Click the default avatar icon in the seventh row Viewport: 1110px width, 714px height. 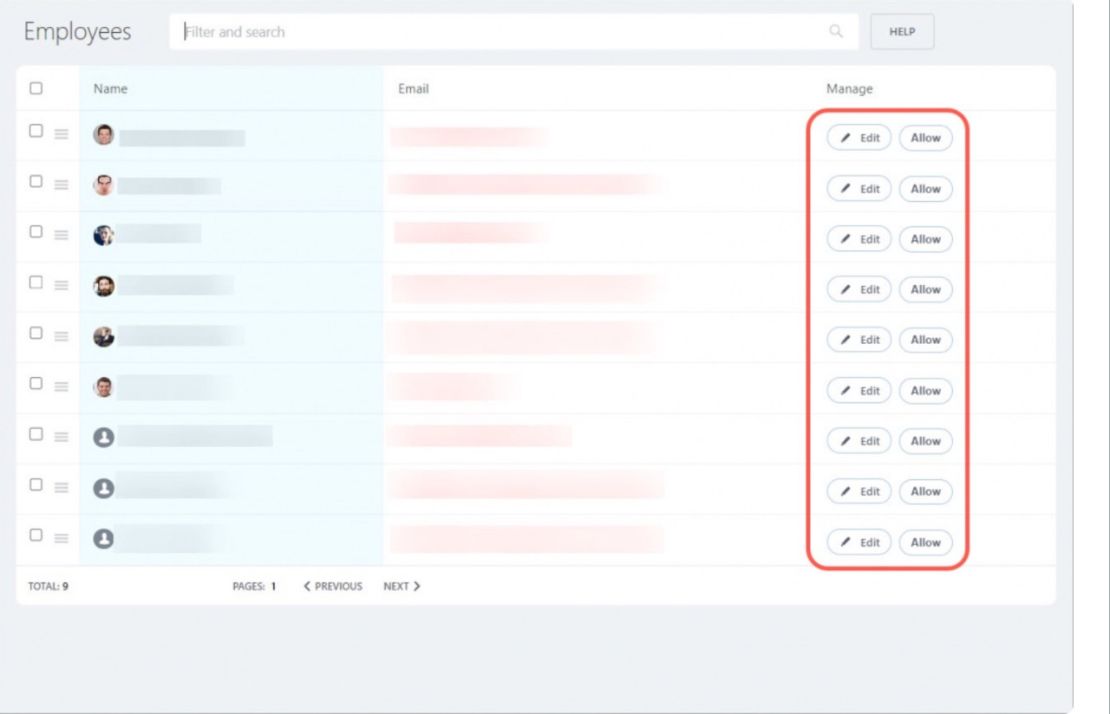click(x=103, y=437)
